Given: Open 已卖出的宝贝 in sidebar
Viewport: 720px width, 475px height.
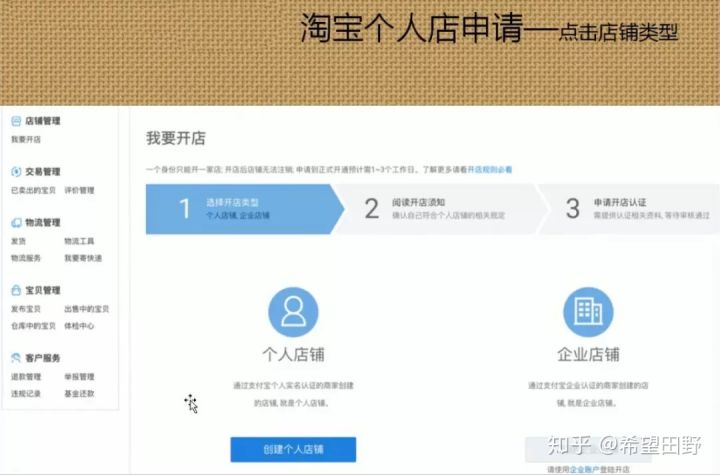Looking at the screenshot, I should click(x=34, y=190).
